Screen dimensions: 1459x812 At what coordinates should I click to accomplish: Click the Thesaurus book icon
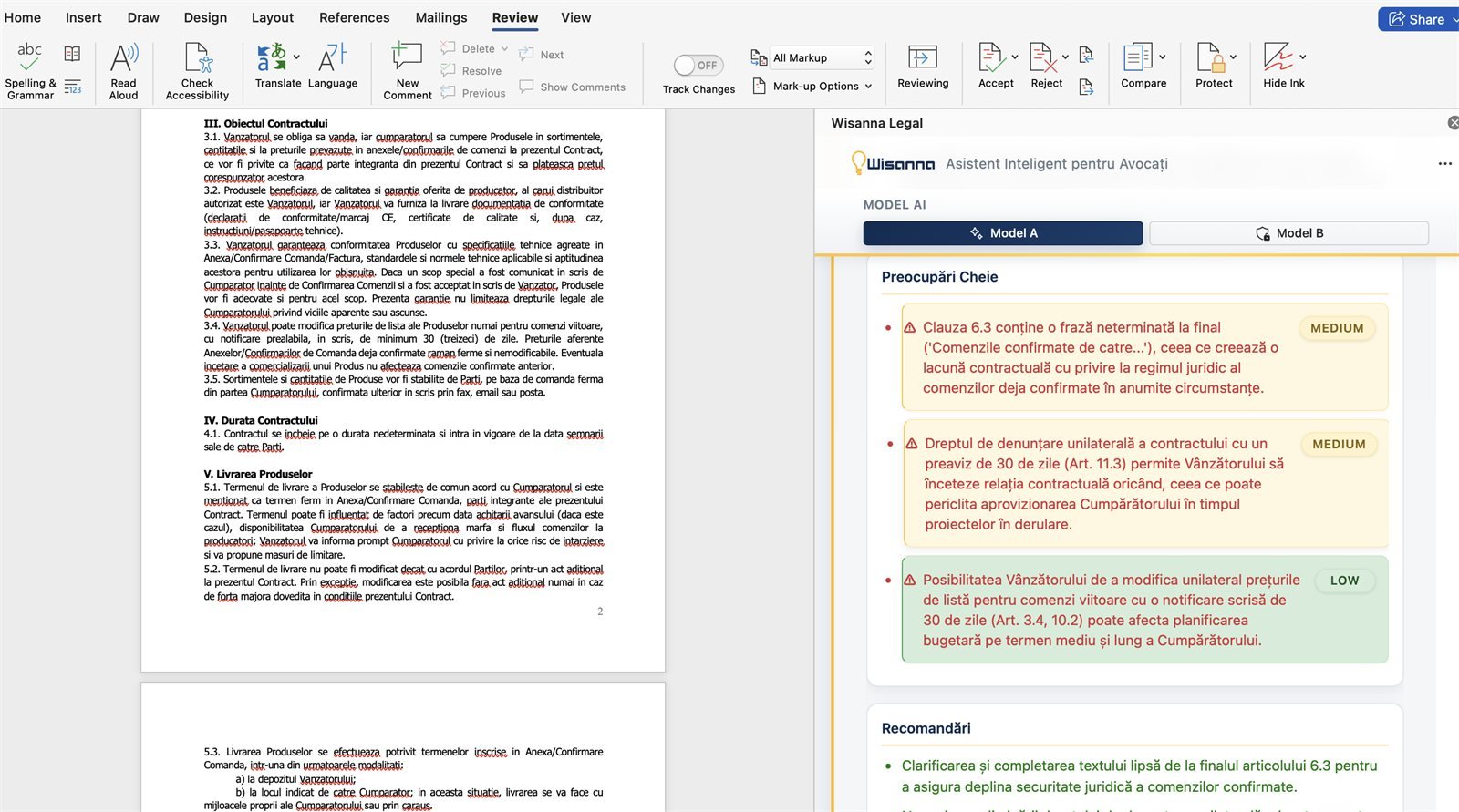pyautogui.click(x=73, y=54)
